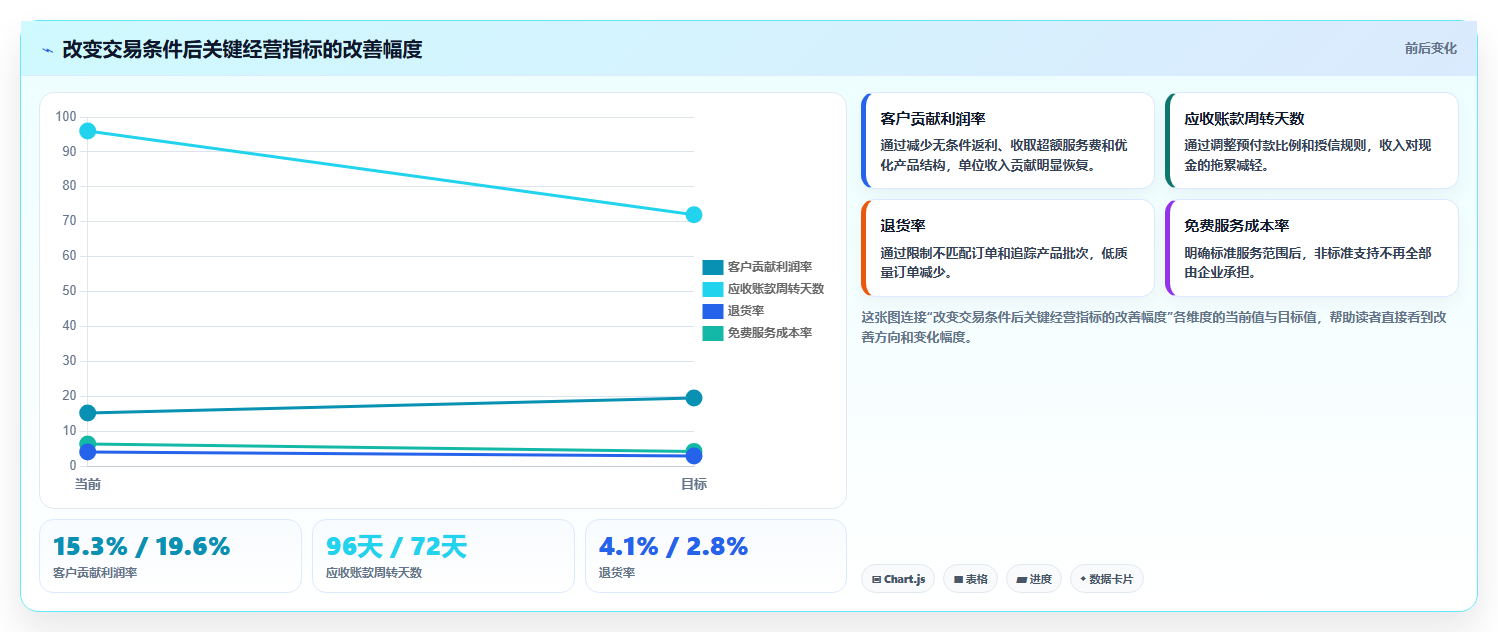Screen dimensions: 1498x632
Task: Open the 应收账款周转天数 description card
Action: 1311,141
